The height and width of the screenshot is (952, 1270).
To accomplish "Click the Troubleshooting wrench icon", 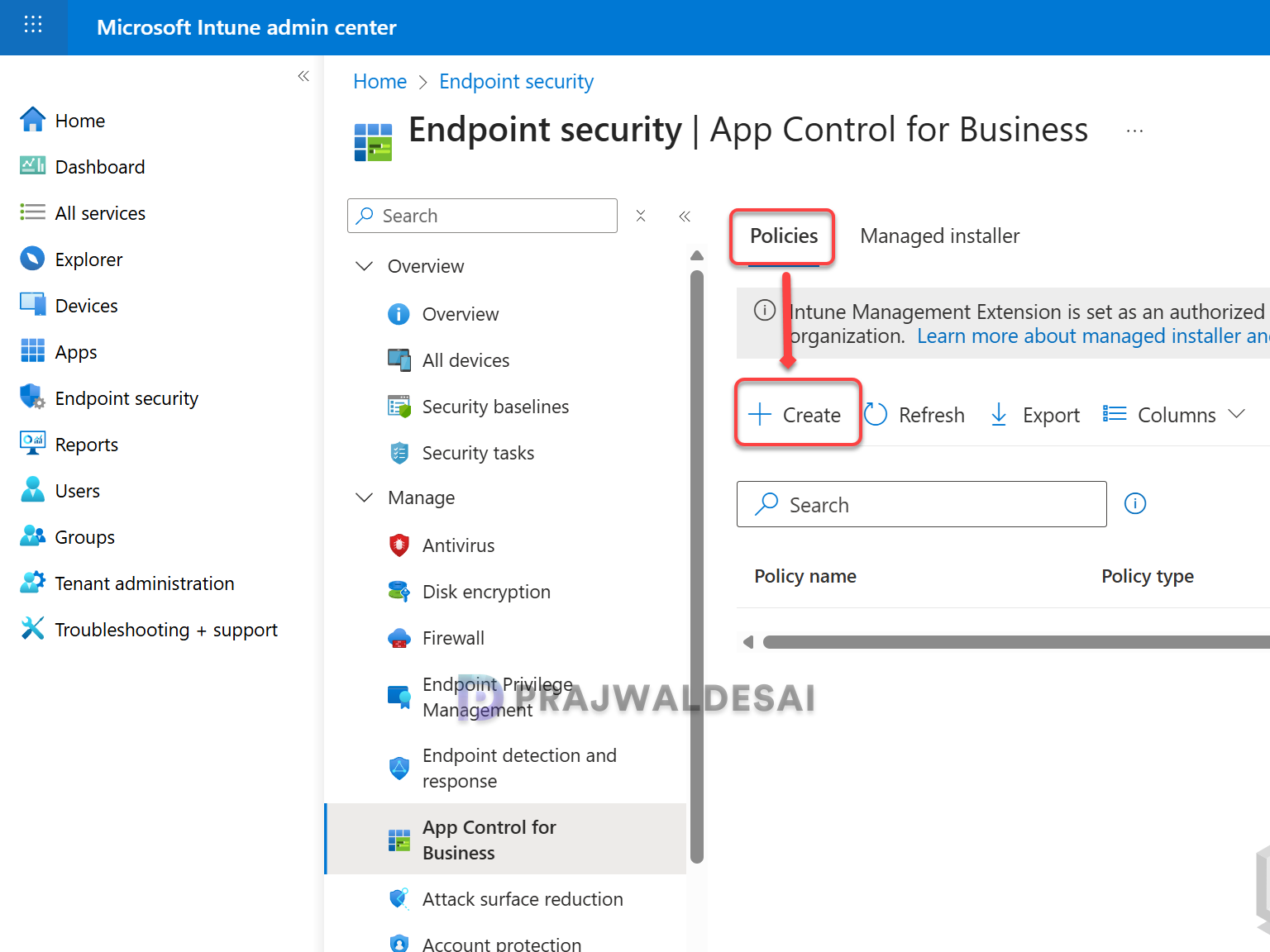I will (32, 629).
